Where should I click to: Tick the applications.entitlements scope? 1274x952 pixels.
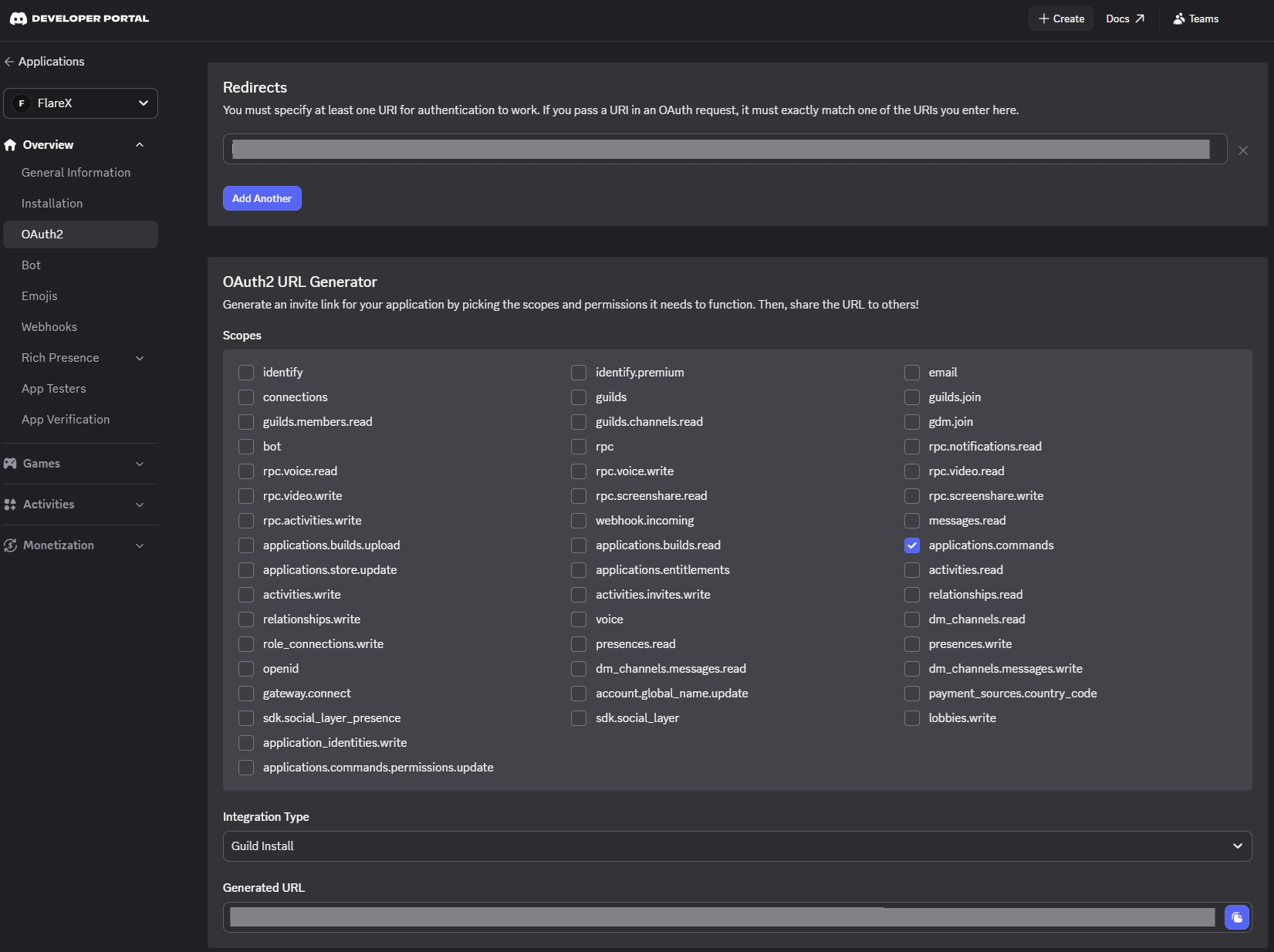(579, 570)
